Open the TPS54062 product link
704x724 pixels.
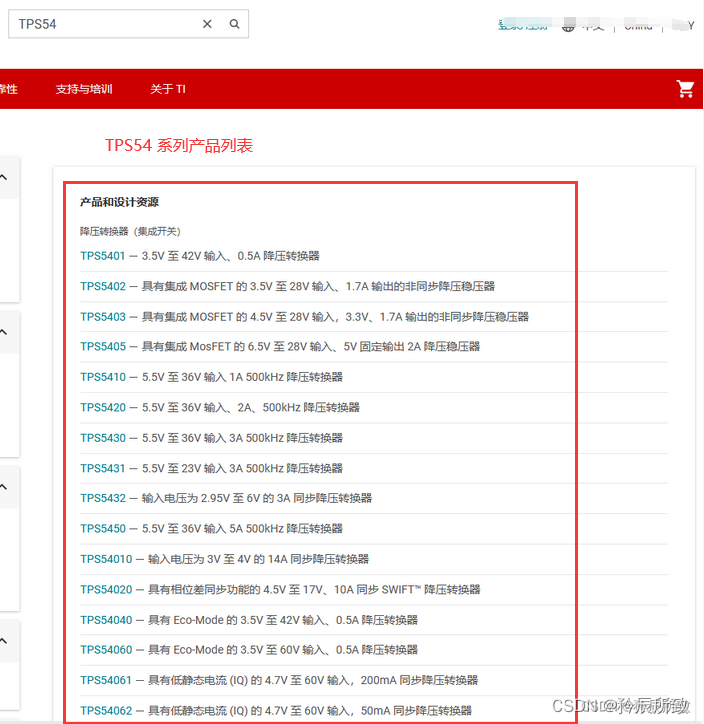coord(106,710)
